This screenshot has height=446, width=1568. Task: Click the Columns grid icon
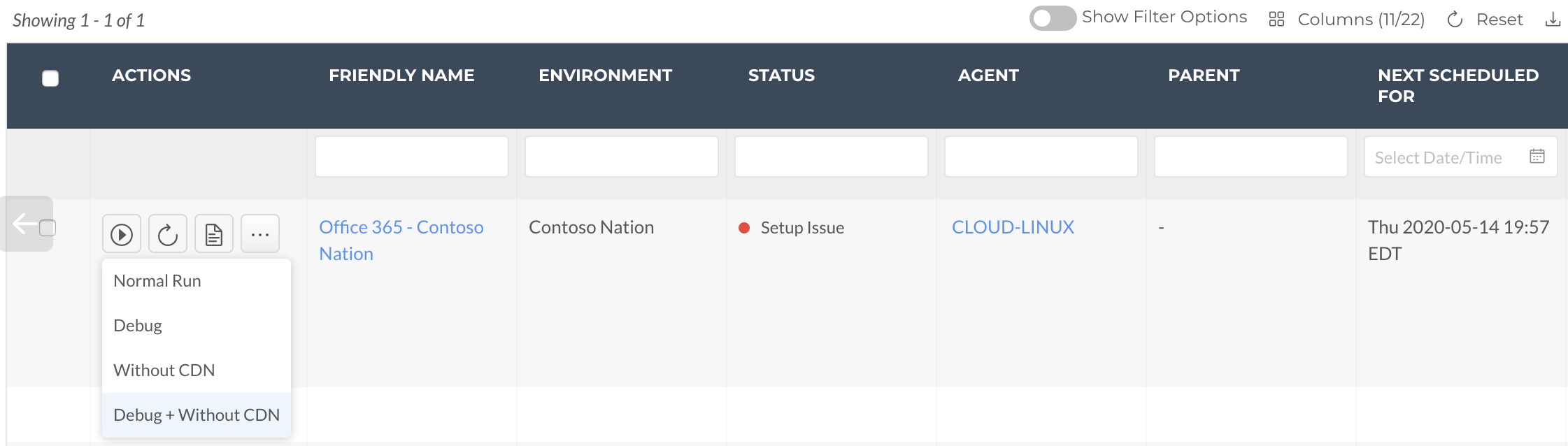pyautogui.click(x=1276, y=19)
